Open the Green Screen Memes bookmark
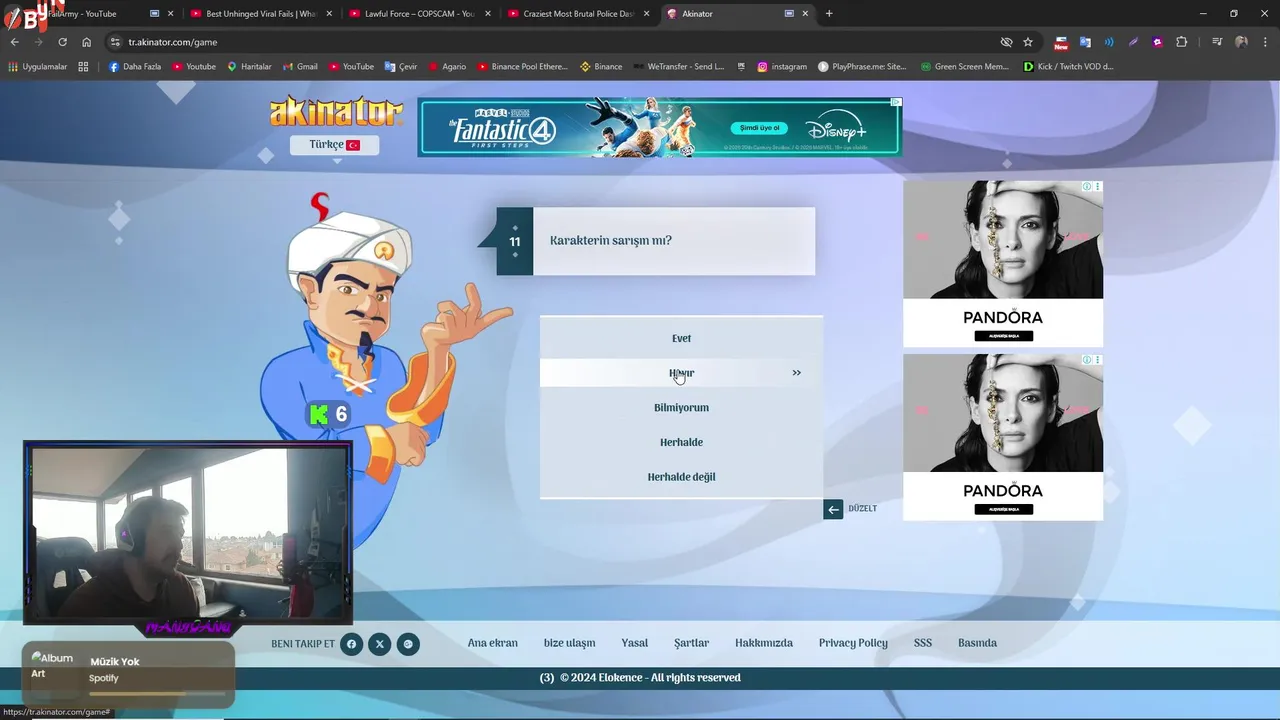1280x720 pixels. tap(964, 67)
